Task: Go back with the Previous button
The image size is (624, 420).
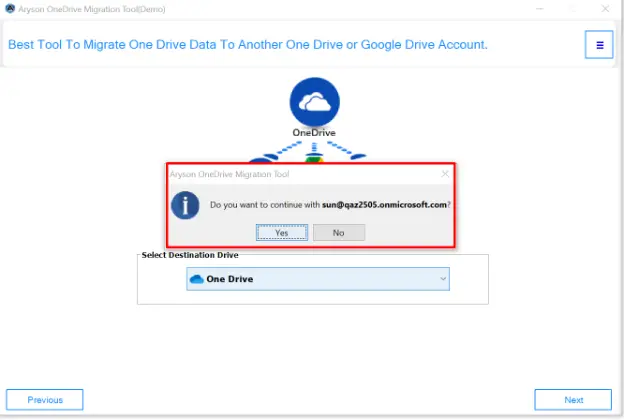Action: pos(45,400)
